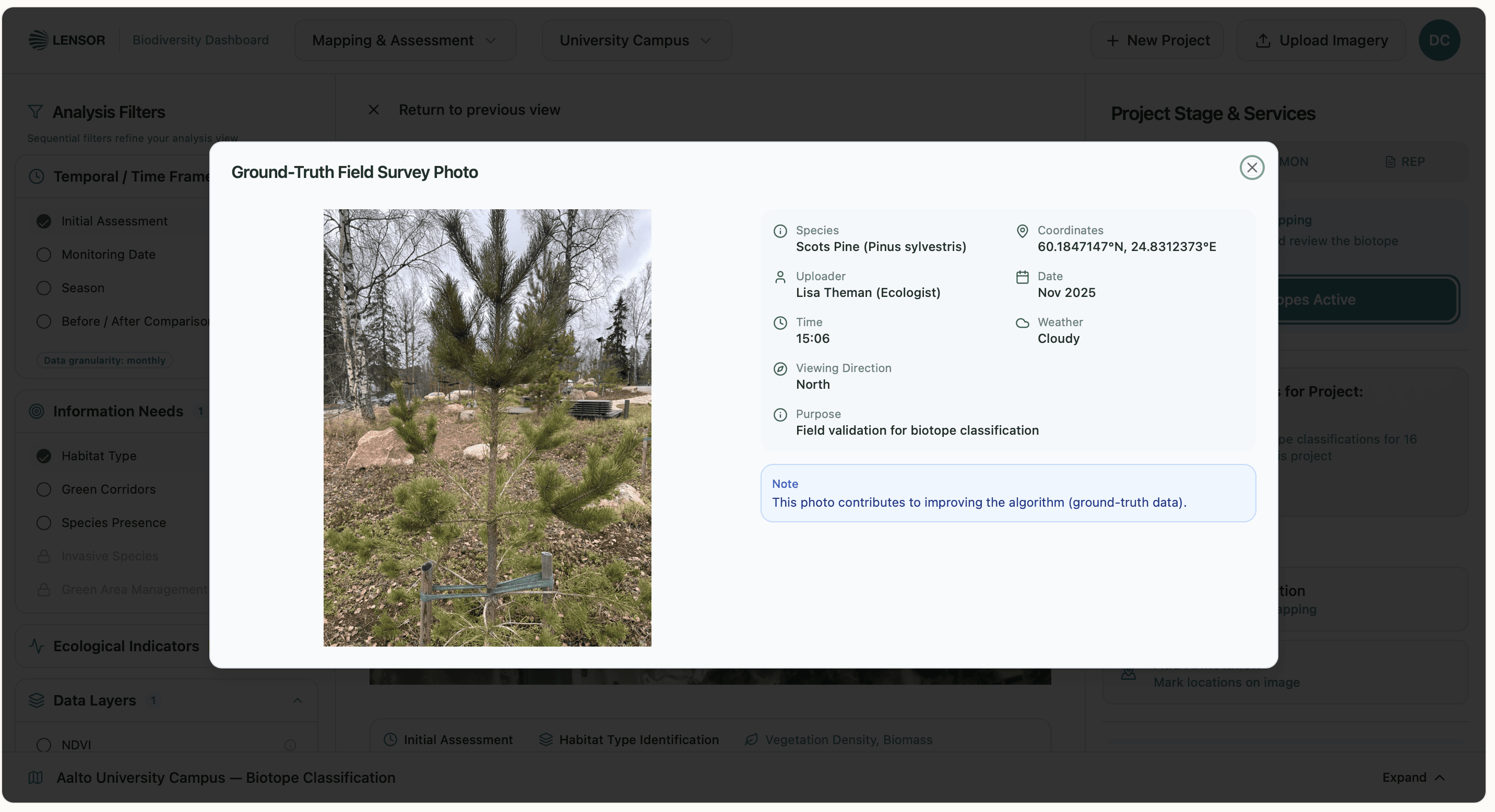1495x812 pixels.
Task: Switch to the REP tab
Action: (1405, 162)
